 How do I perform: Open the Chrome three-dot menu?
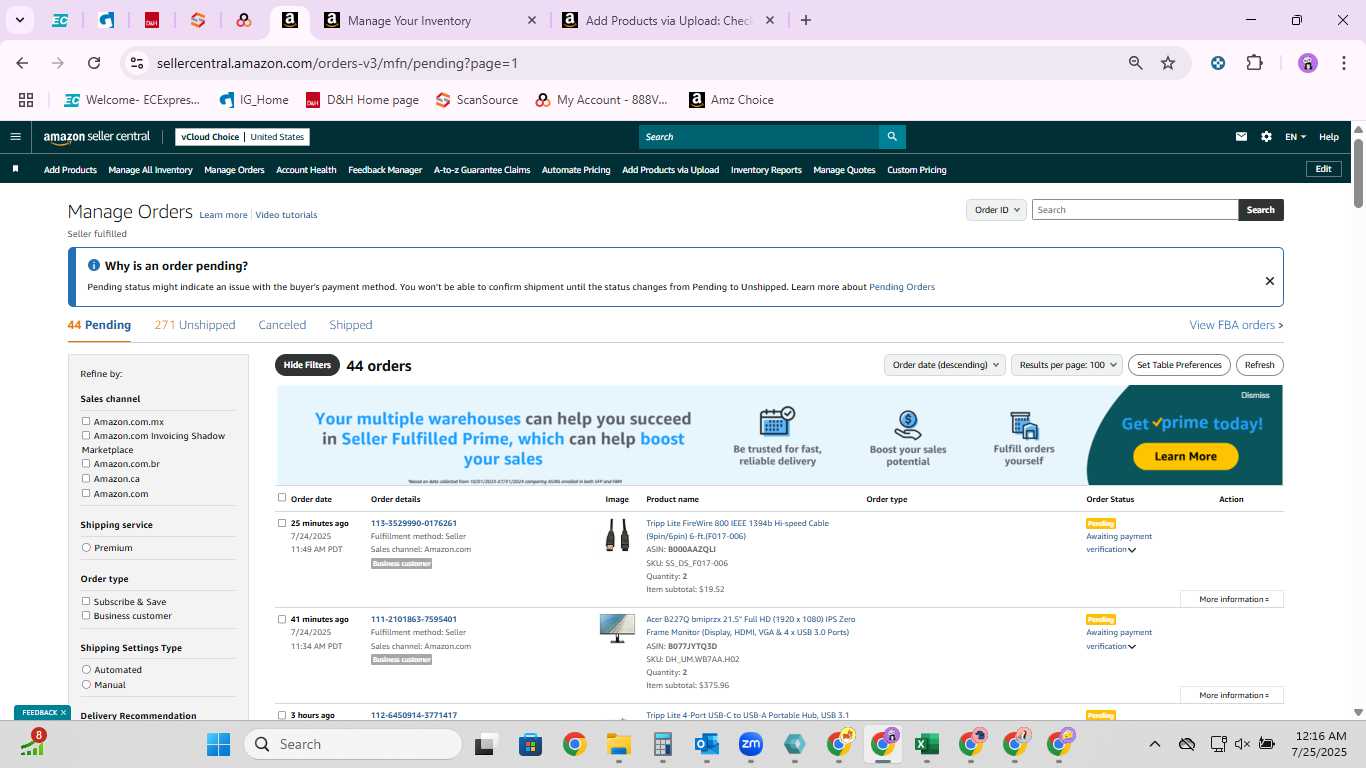[1342, 63]
